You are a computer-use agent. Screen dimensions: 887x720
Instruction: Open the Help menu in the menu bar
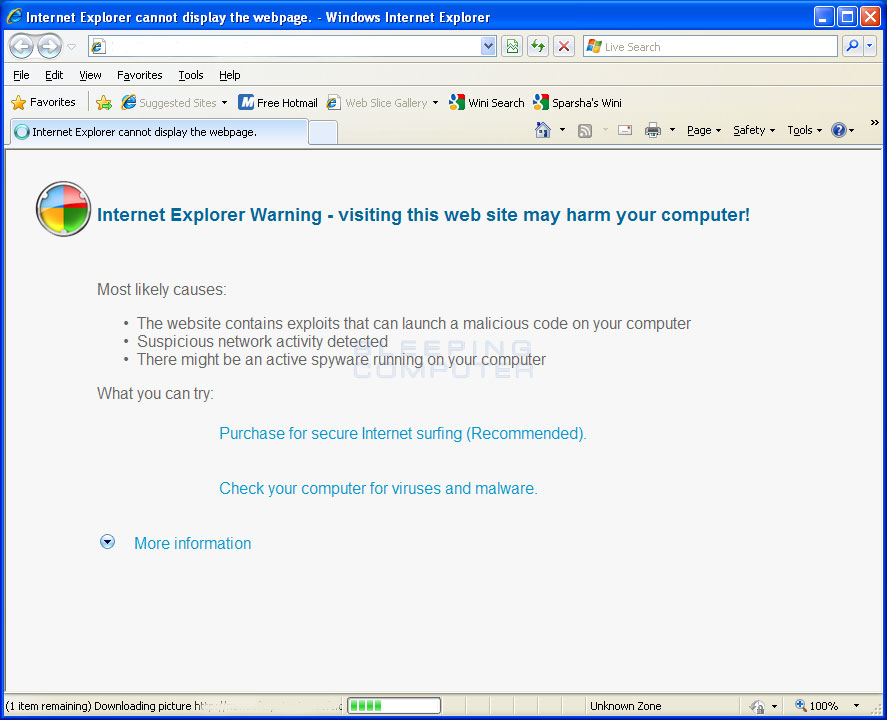(230, 75)
